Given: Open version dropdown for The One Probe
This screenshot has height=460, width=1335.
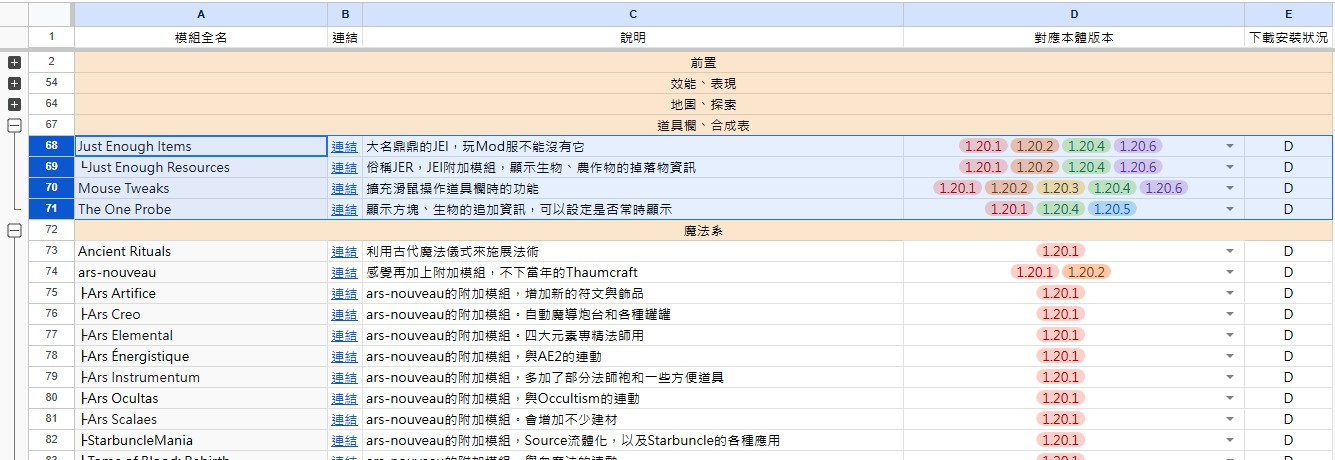Looking at the screenshot, I should click(x=1230, y=210).
